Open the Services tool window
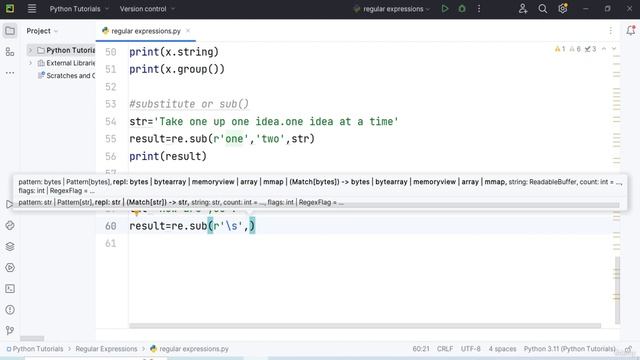The width and height of the screenshot is (640, 360). pos(10,268)
